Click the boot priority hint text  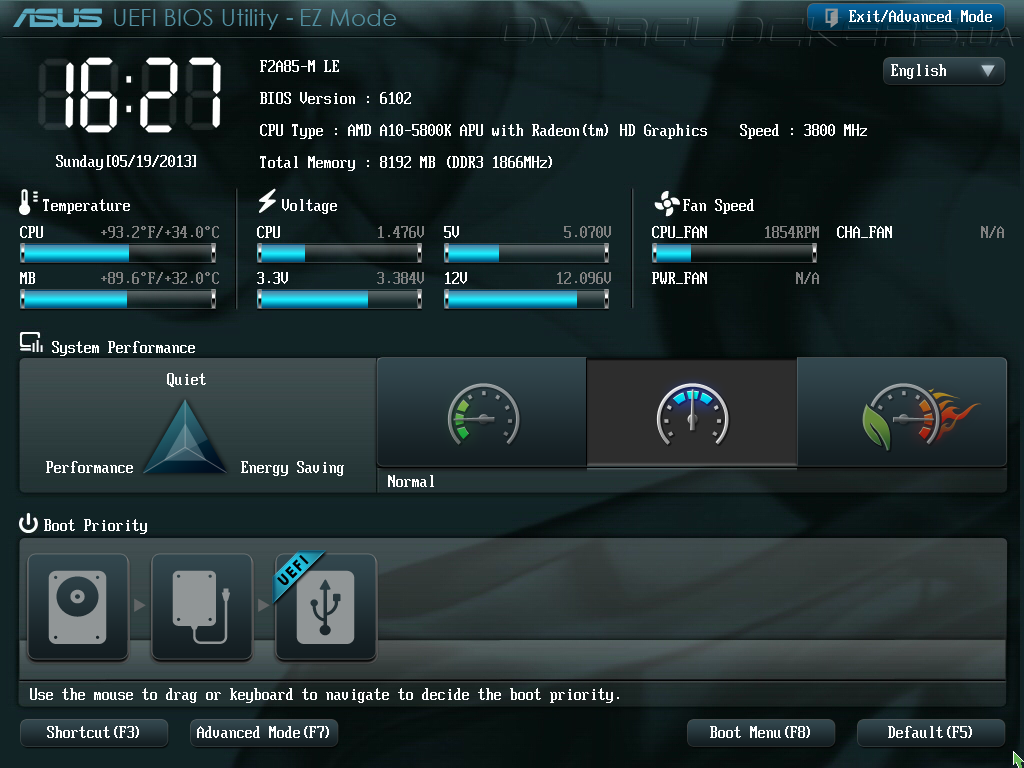325,694
